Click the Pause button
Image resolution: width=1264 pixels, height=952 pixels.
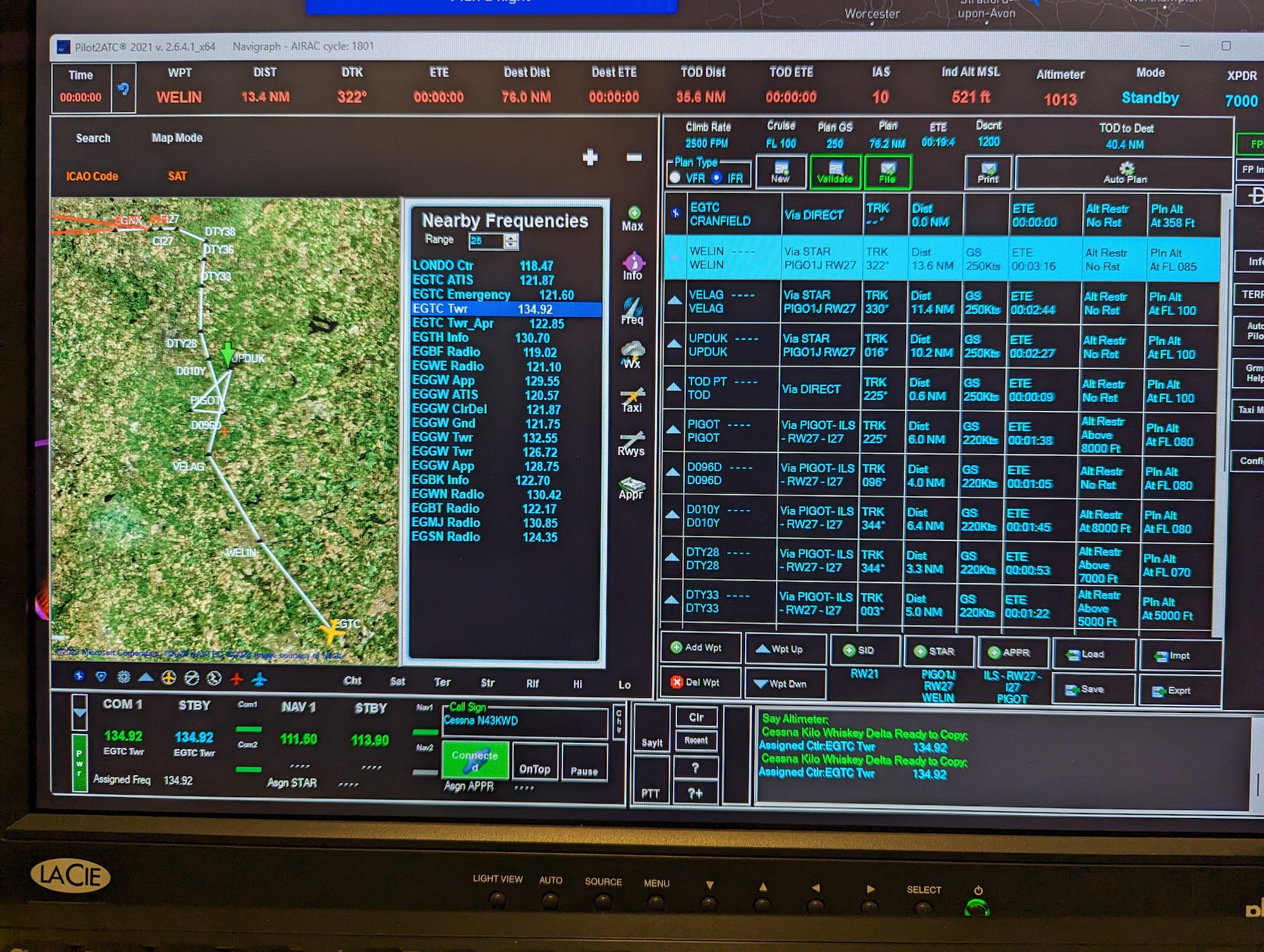pos(585,763)
